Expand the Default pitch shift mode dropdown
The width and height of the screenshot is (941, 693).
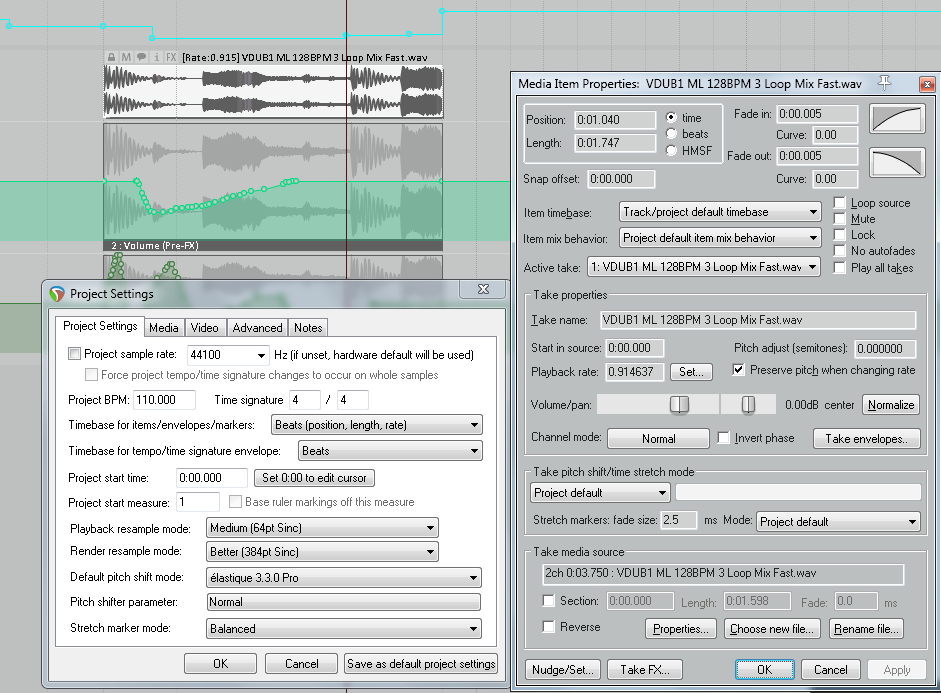tap(343, 578)
